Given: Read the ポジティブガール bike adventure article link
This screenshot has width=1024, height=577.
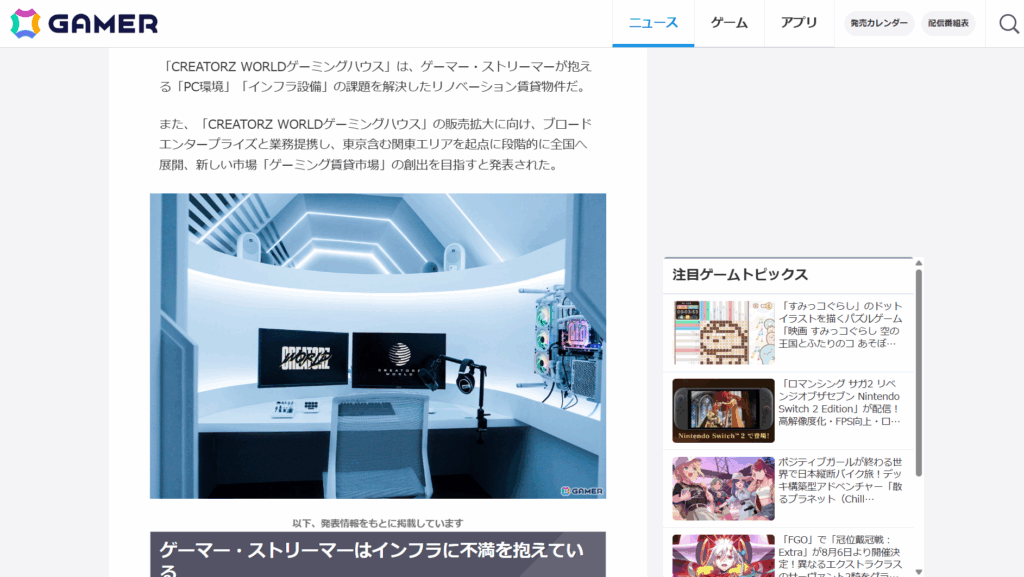Looking at the screenshot, I should (840, 480).
